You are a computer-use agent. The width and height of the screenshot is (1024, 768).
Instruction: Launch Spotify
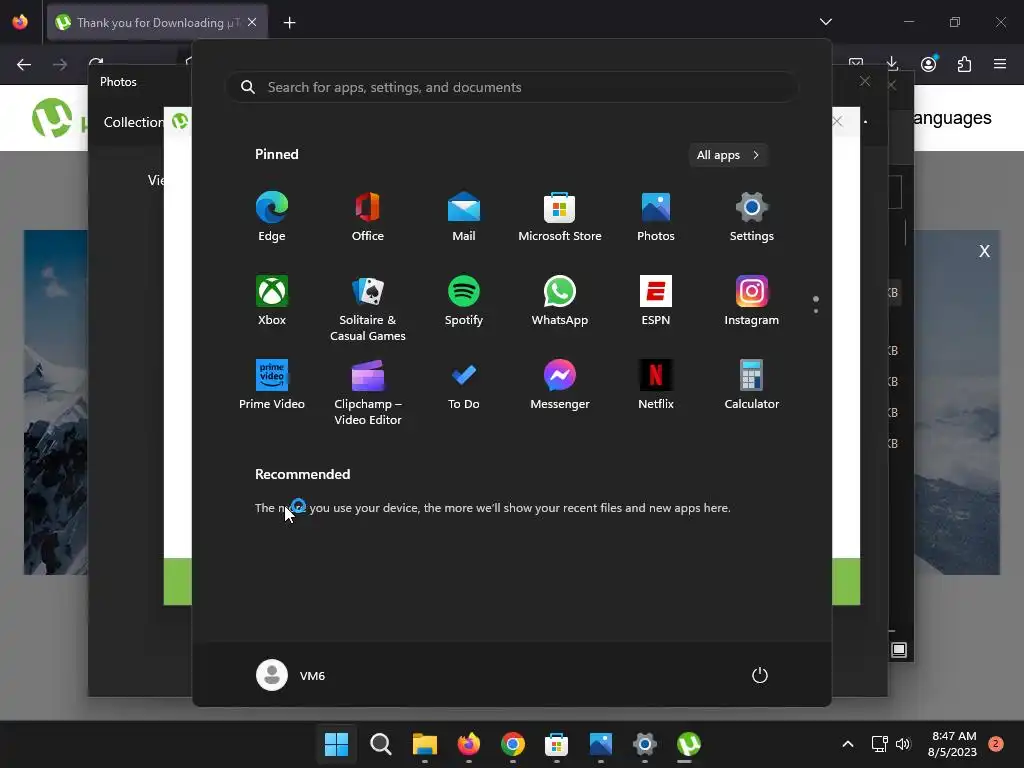464,300
